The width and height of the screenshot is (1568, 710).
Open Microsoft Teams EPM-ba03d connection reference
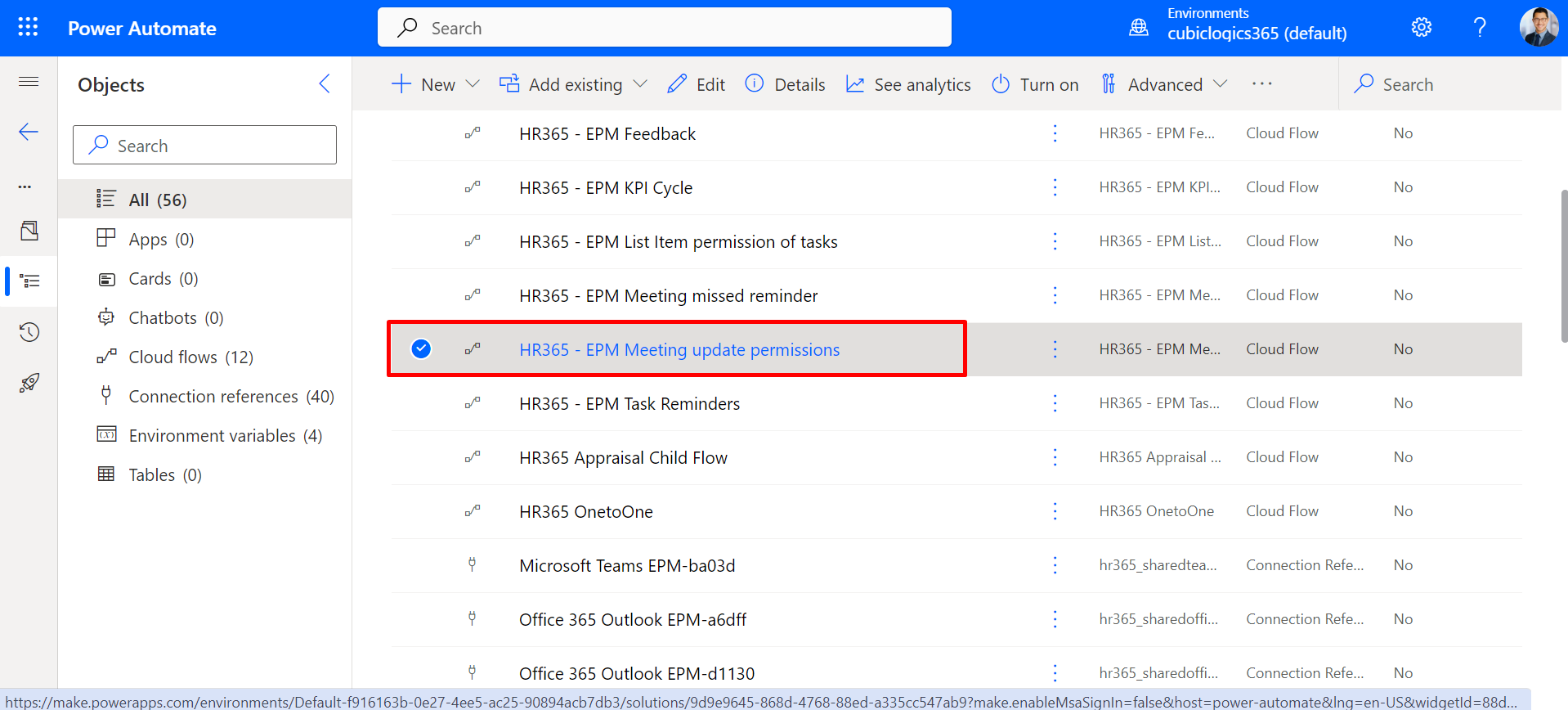click(627, 565)
